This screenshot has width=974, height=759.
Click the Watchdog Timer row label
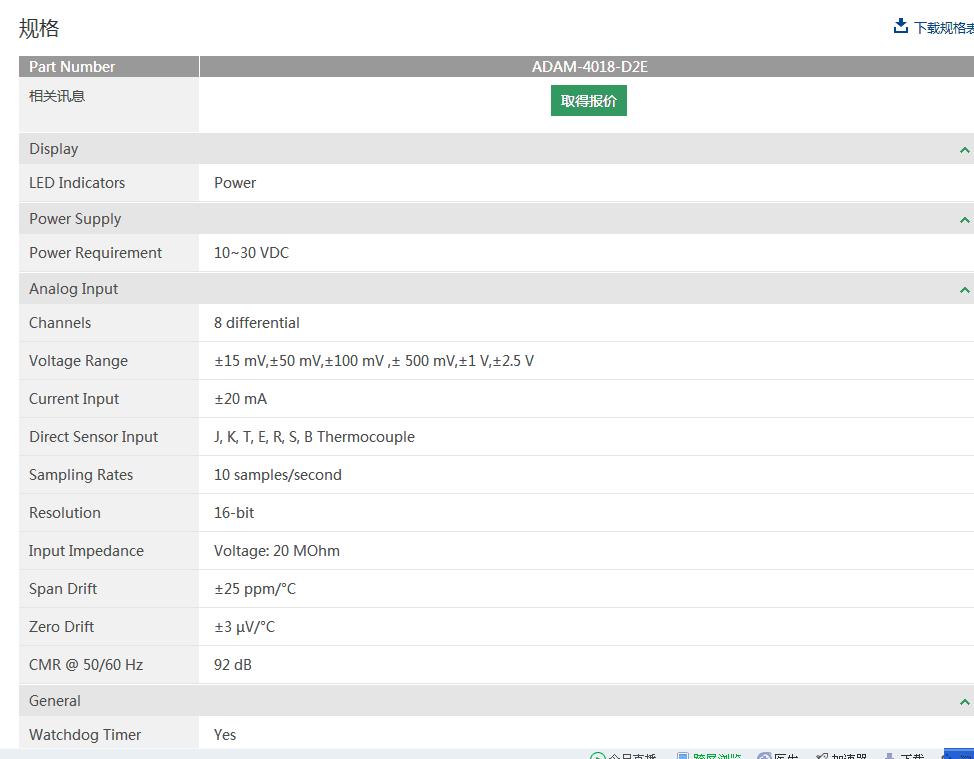(x=85, y=735)
